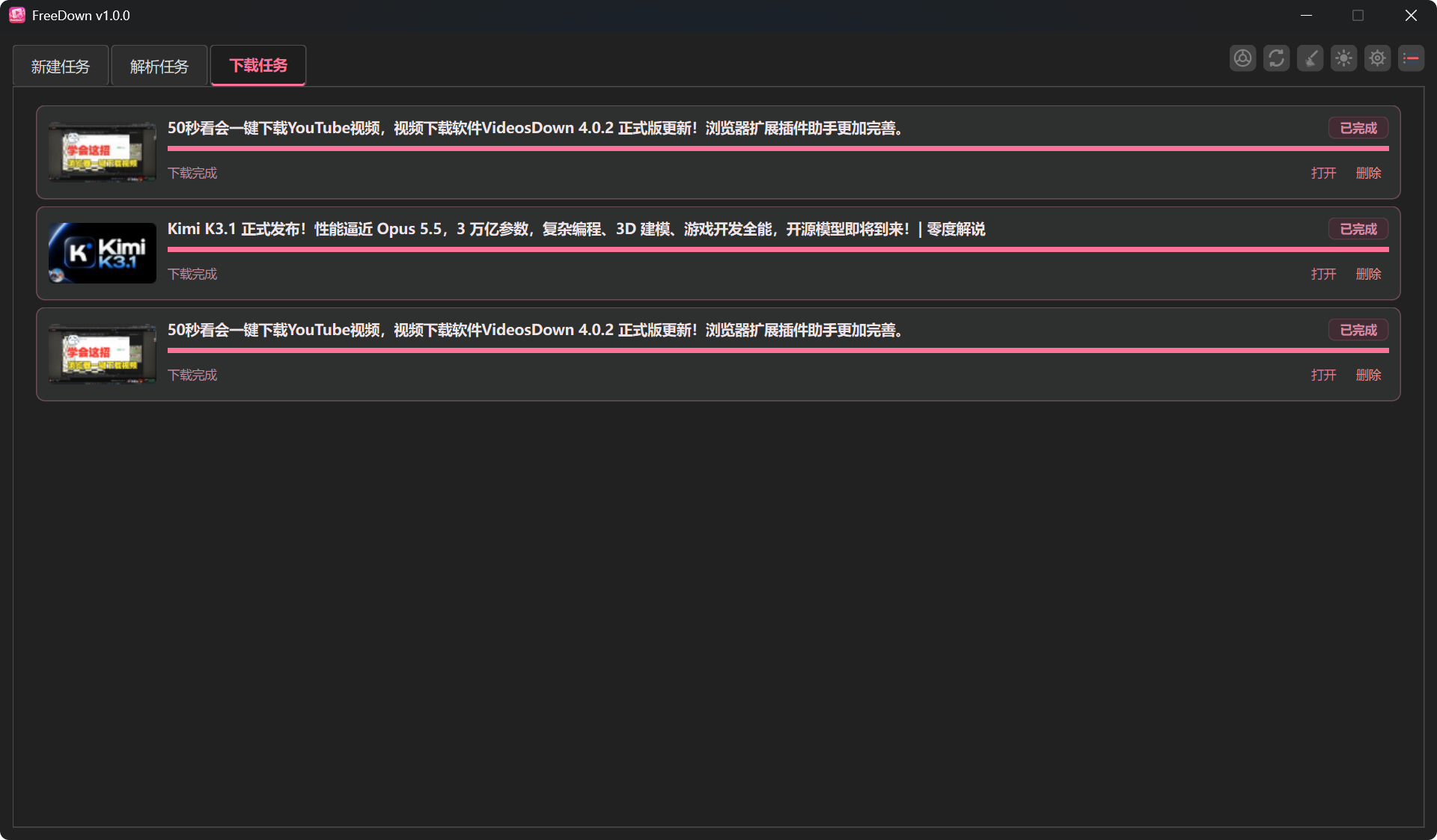Click the topmost task's pink progress bar
The height and width of the screenshot is (840, 1437).
[778, 148]
